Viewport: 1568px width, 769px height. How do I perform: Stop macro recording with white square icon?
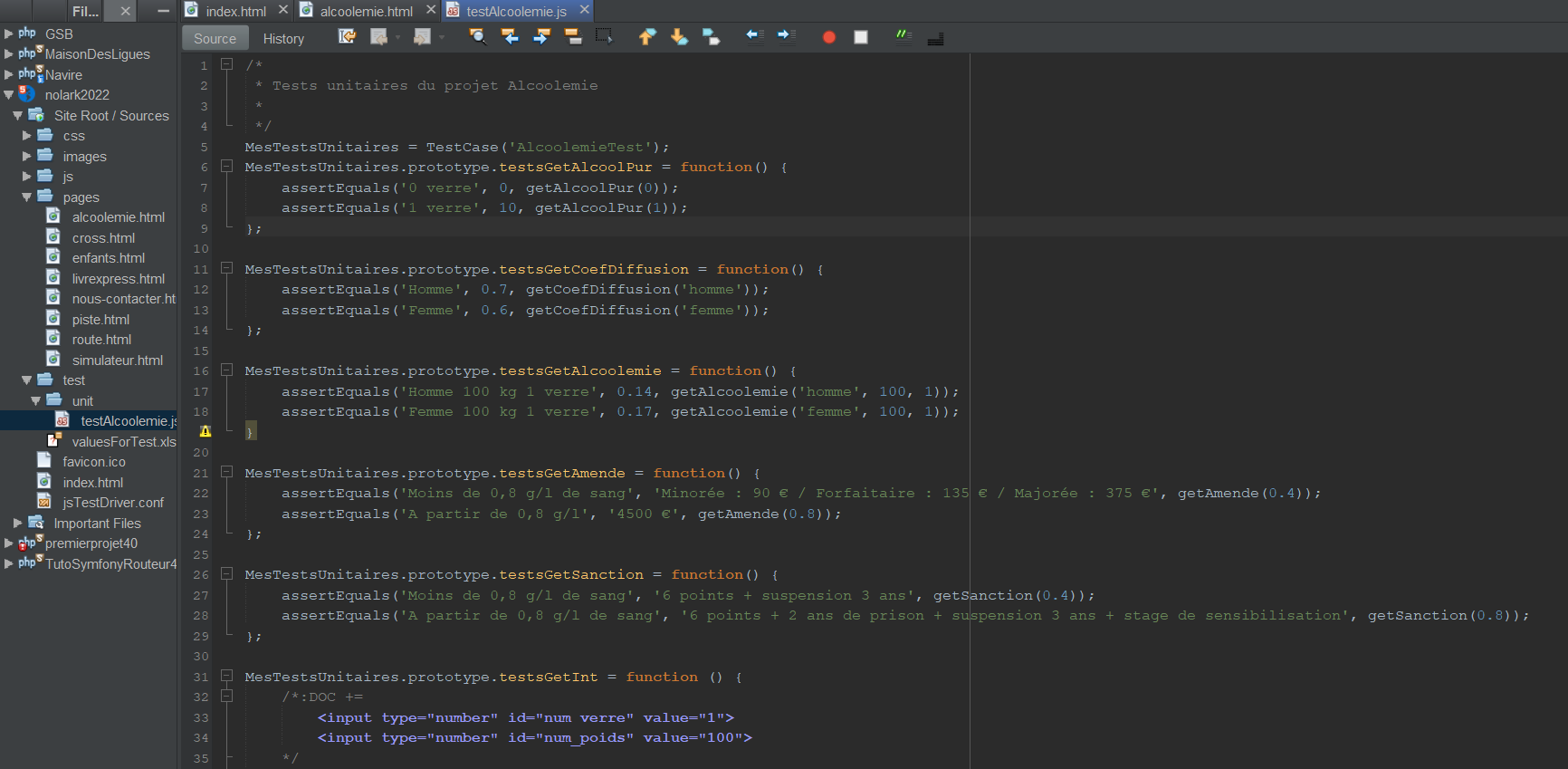[861, 37]
